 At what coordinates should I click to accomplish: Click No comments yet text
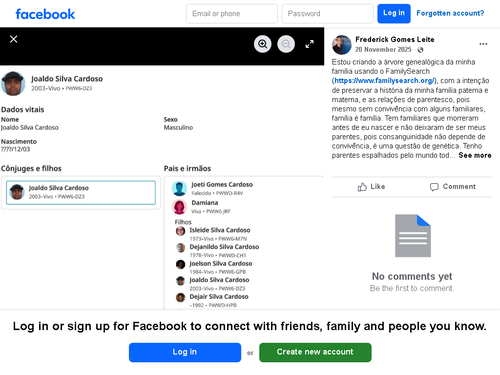[412, 276]
